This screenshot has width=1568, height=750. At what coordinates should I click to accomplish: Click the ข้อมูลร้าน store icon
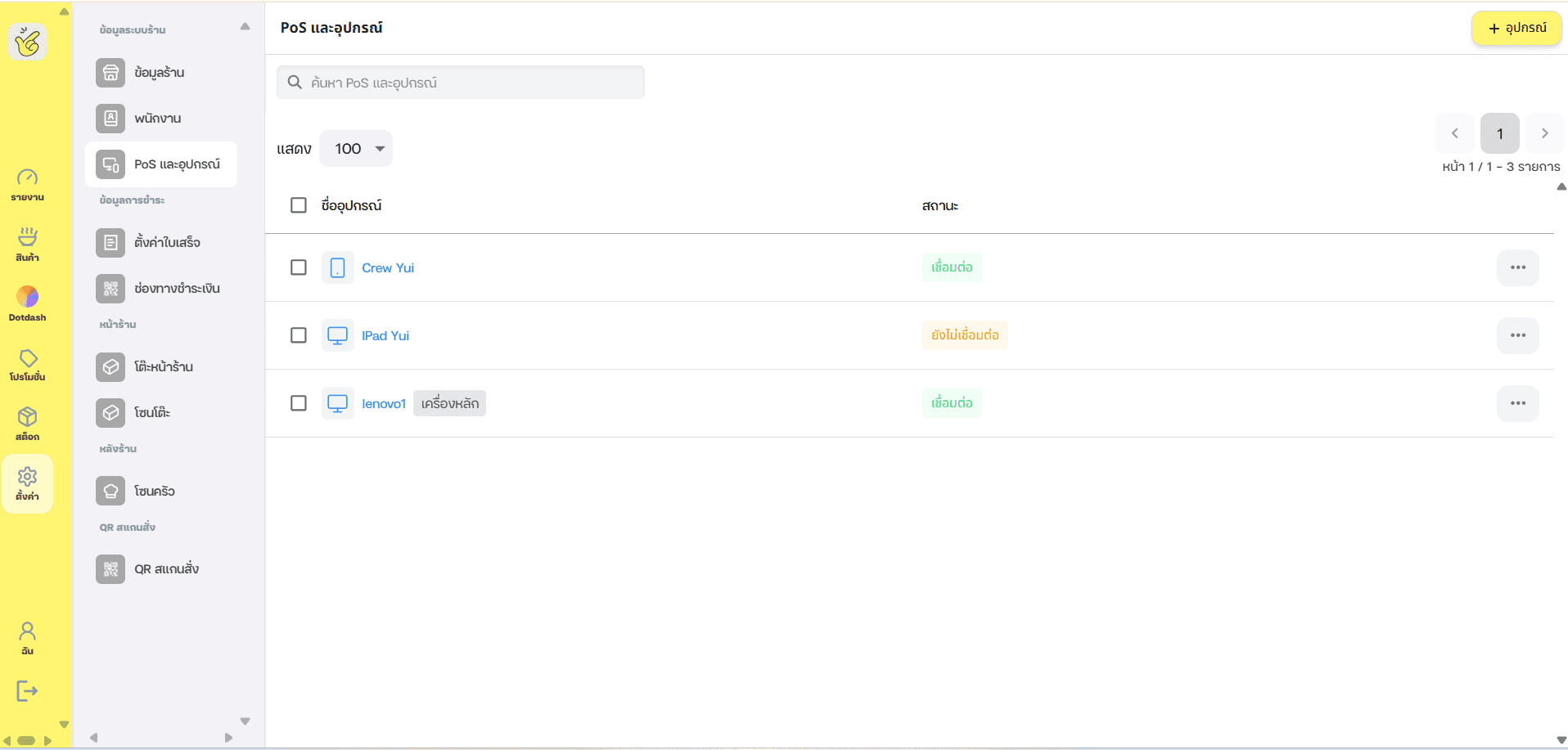coord(110,73)
